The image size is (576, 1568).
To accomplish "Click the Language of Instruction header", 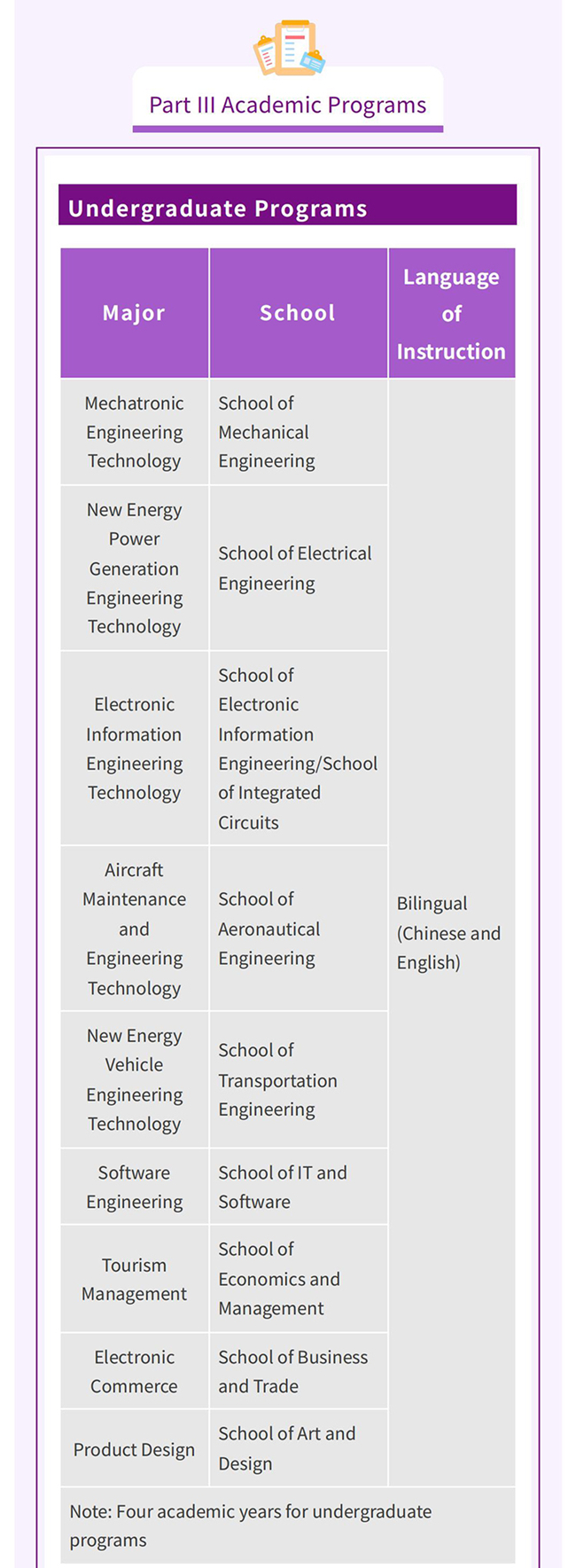I will point(451,313).
